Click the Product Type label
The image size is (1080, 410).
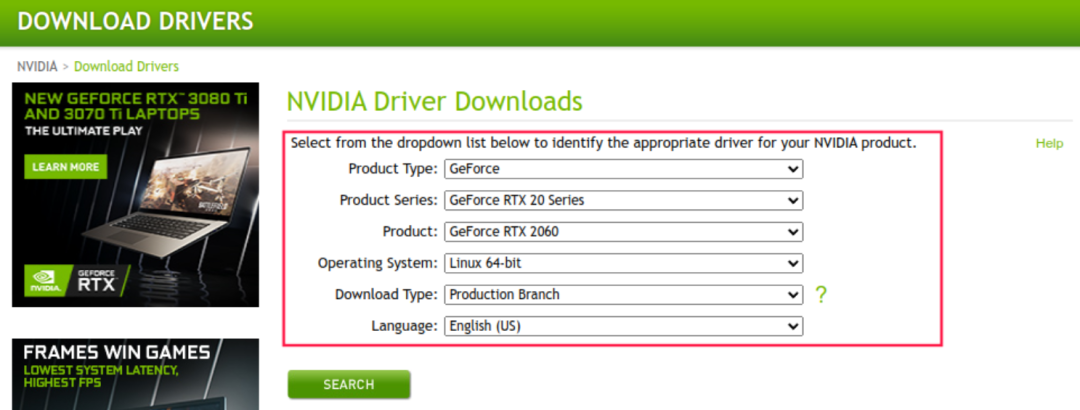pos(393,169)
